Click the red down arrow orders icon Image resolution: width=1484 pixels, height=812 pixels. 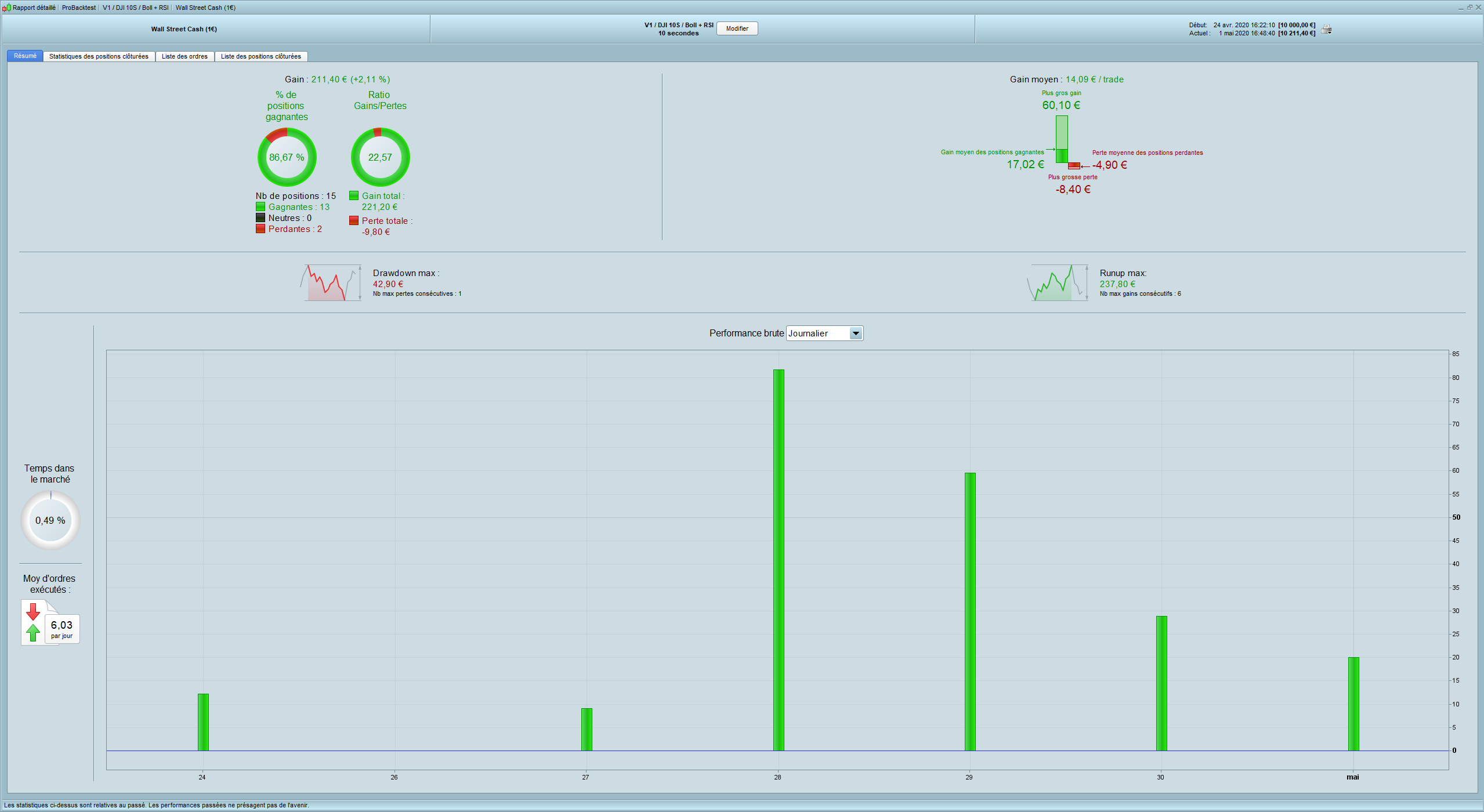[33, 611]
